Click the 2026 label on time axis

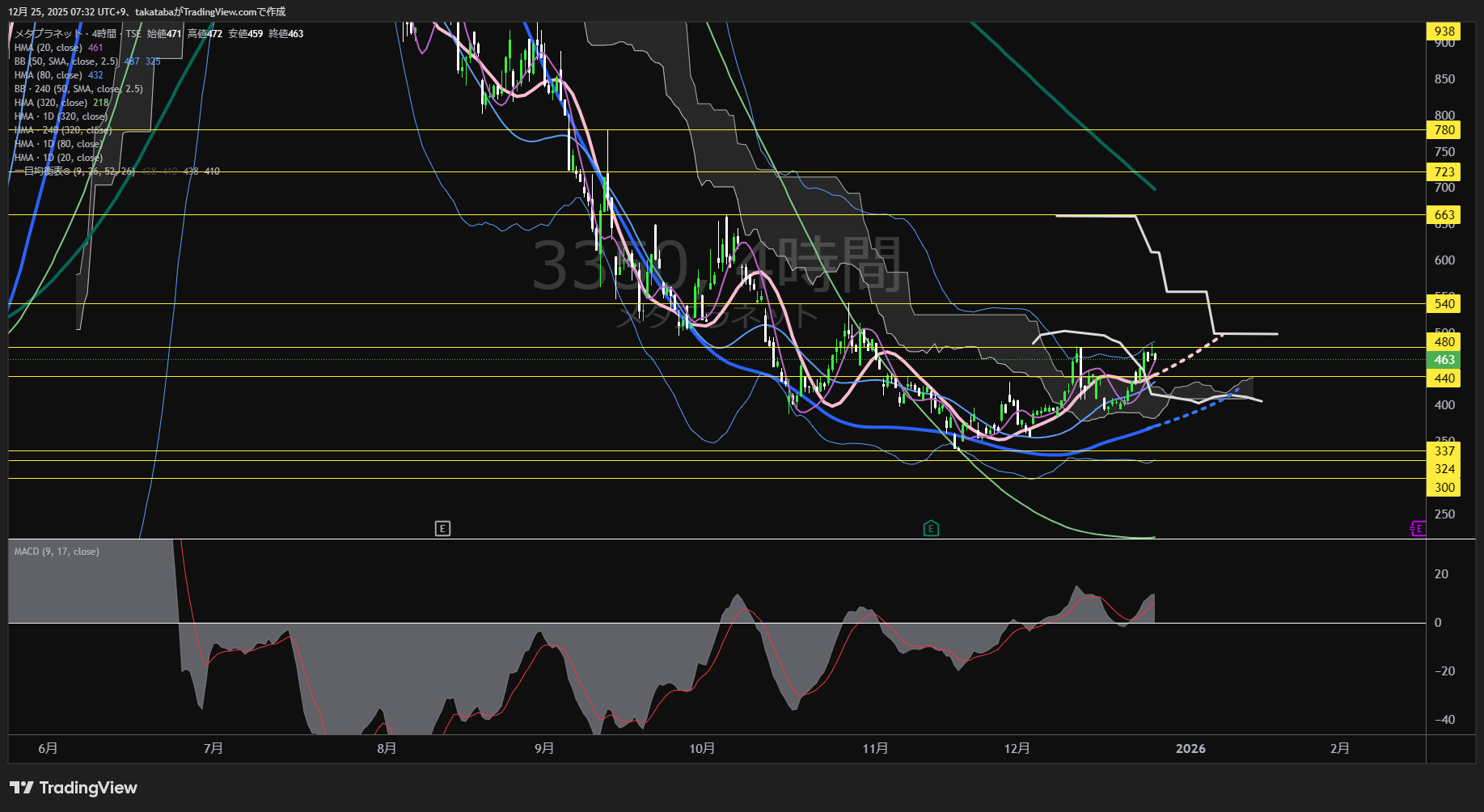[1190, 749]
